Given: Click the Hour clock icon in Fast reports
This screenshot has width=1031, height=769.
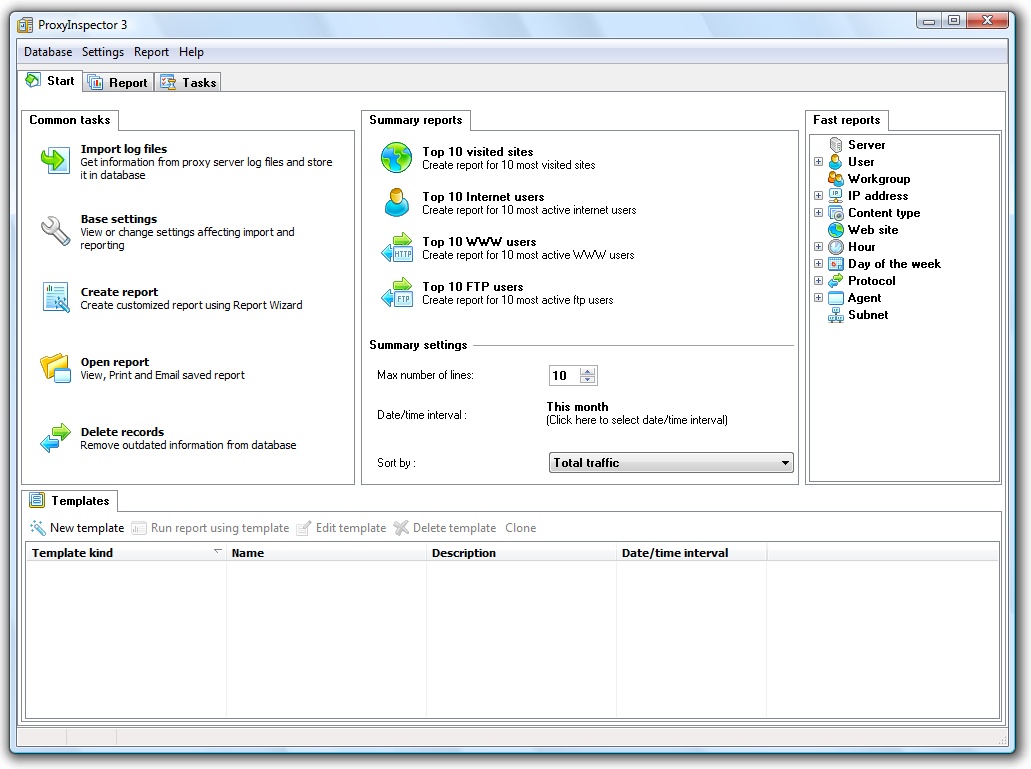Looking at the screenshot, I should click(836, 247).
